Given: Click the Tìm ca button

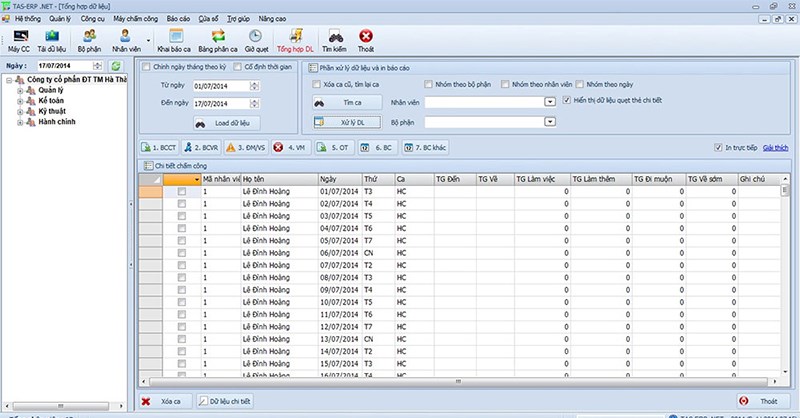Looking at the screenshot, I should [x=347, y=103].
